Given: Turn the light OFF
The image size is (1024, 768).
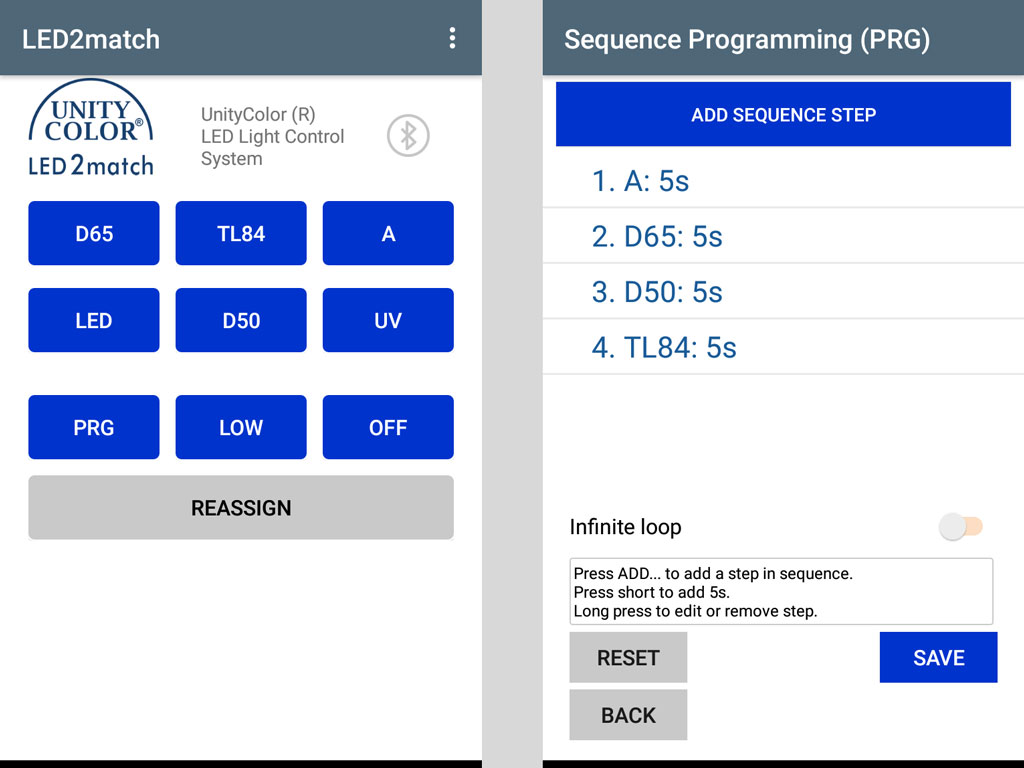Looking at the screenshot, I should 388,428.
